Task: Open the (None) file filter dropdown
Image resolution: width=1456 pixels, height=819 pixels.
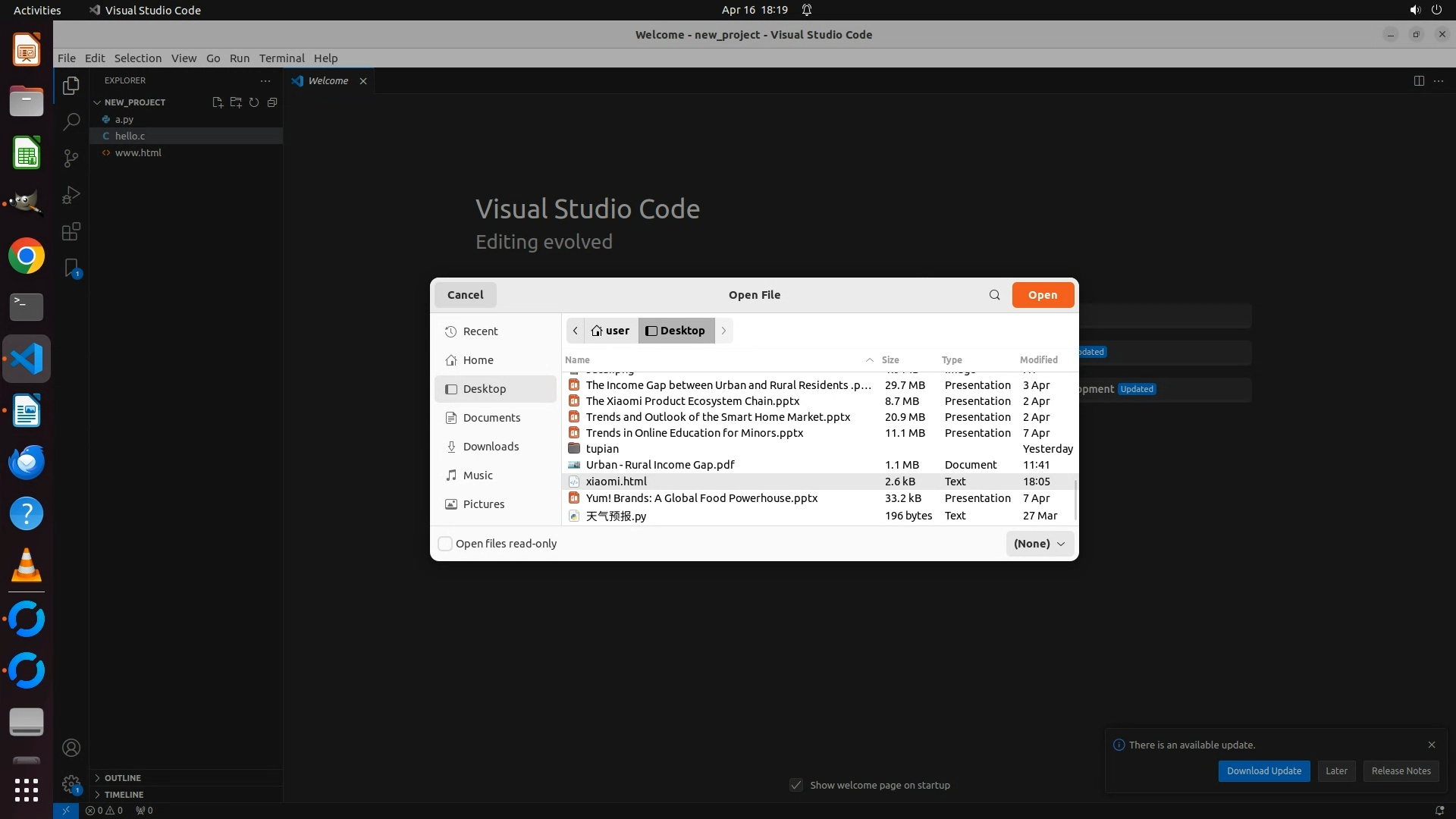Action: pyautogui.click(x=1039, y=544)
